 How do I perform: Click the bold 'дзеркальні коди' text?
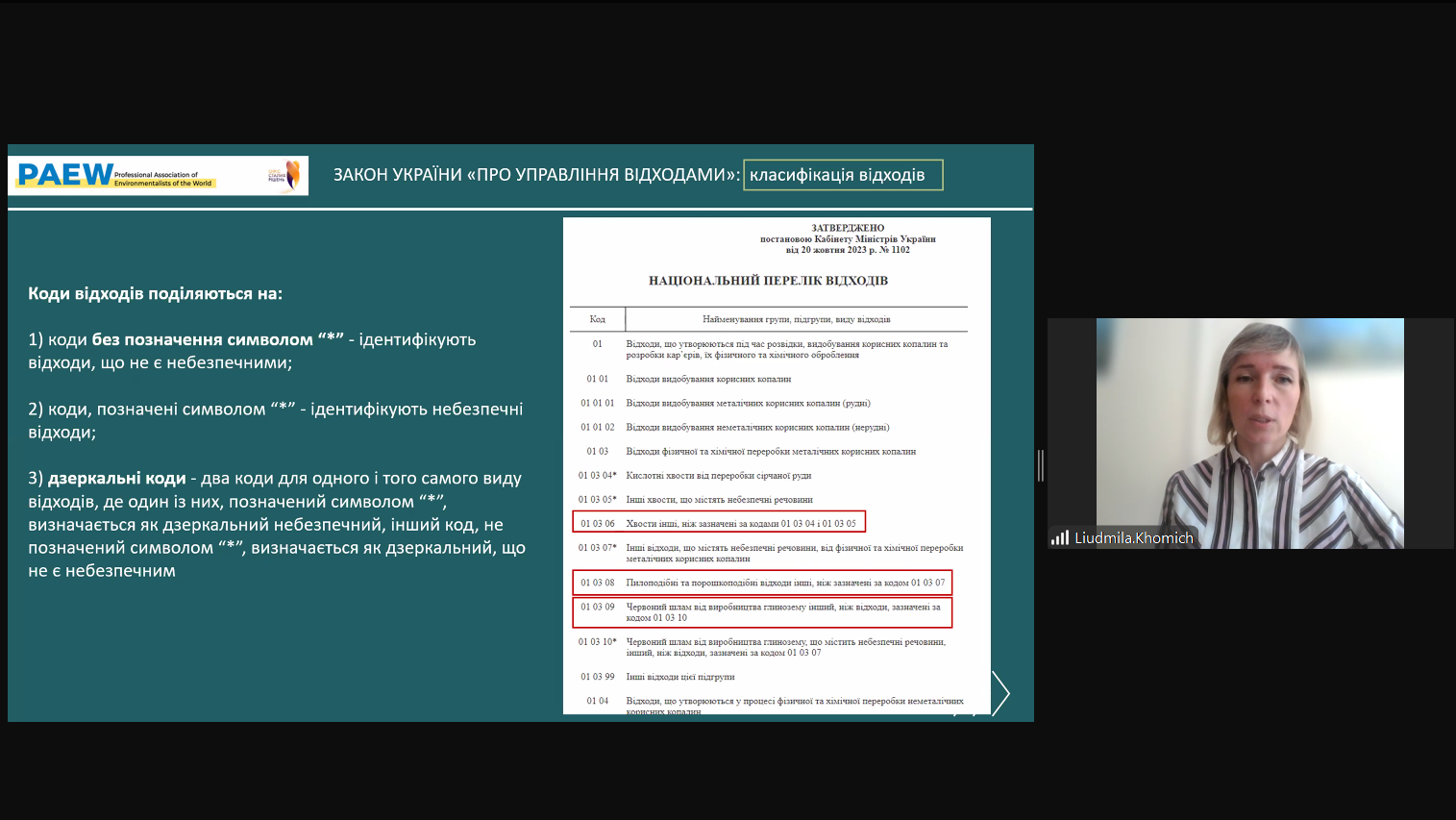click(x=116, y=479)
